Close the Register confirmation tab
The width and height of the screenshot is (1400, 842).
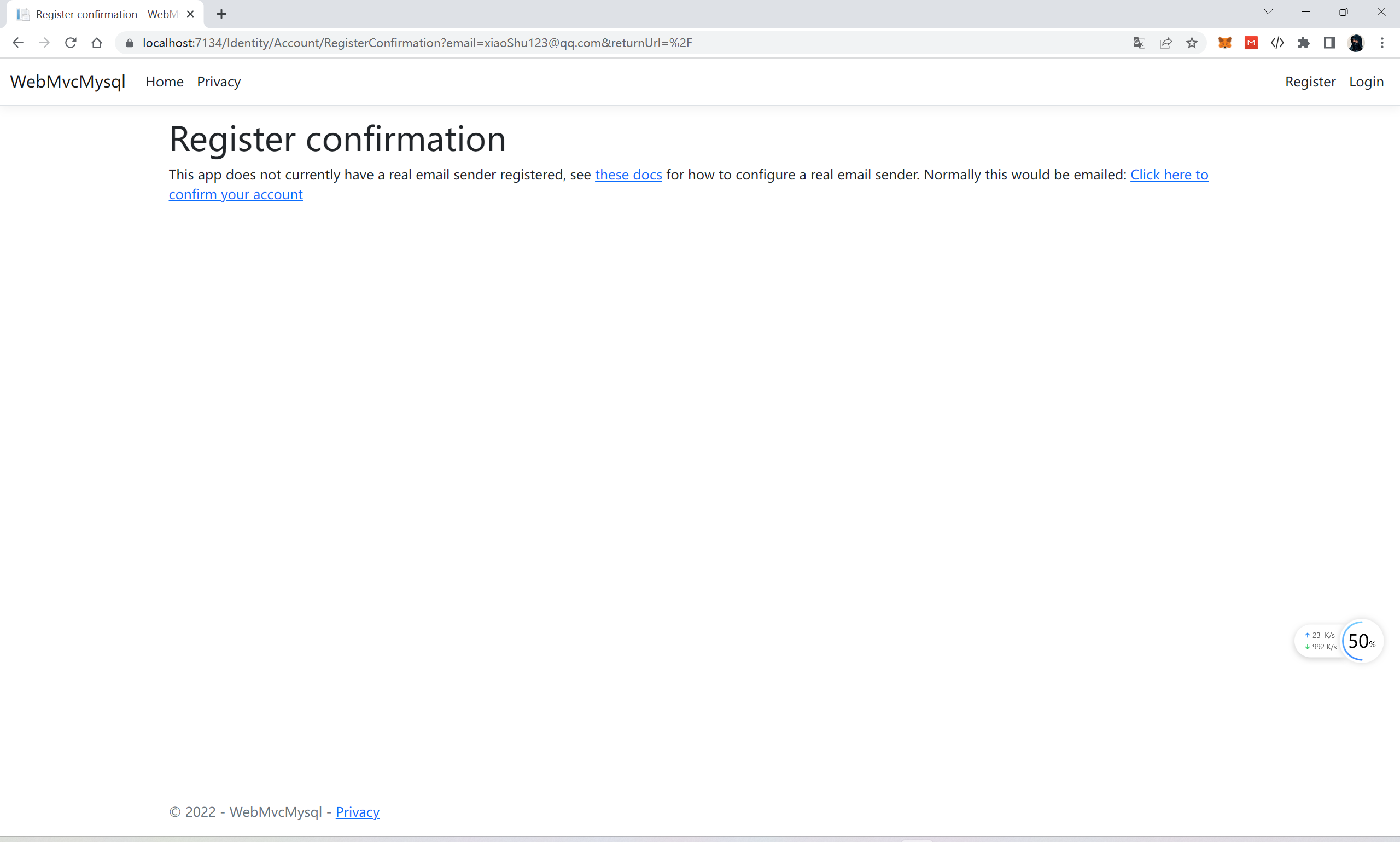click(190, 14)
